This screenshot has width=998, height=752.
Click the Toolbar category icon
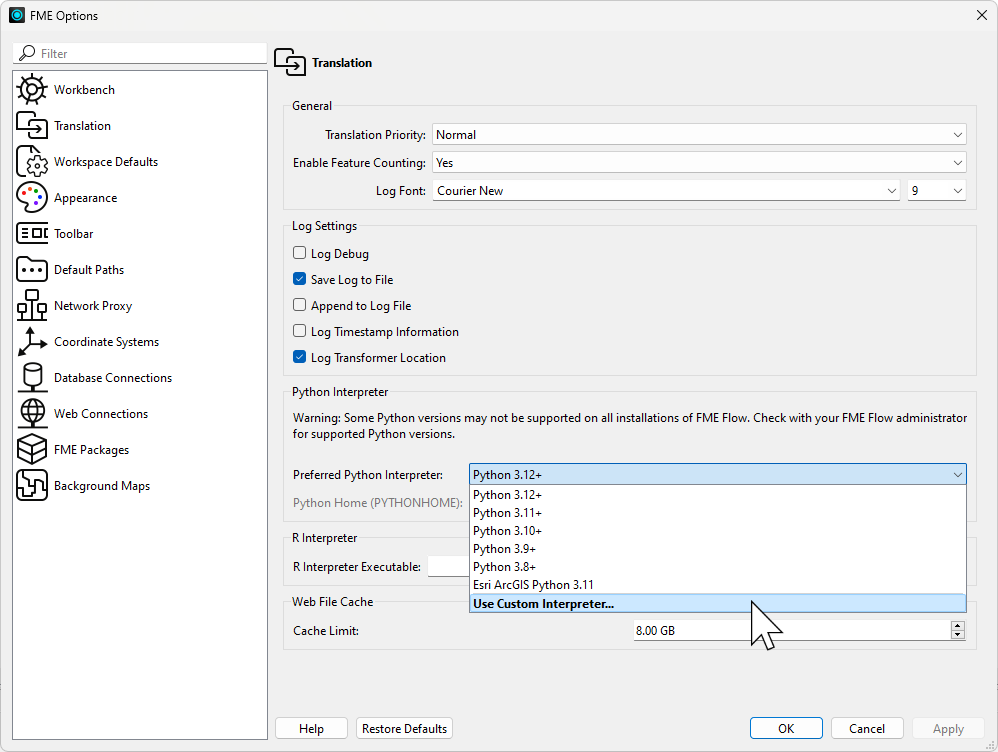pyautogui.click(x=32, y=234)
